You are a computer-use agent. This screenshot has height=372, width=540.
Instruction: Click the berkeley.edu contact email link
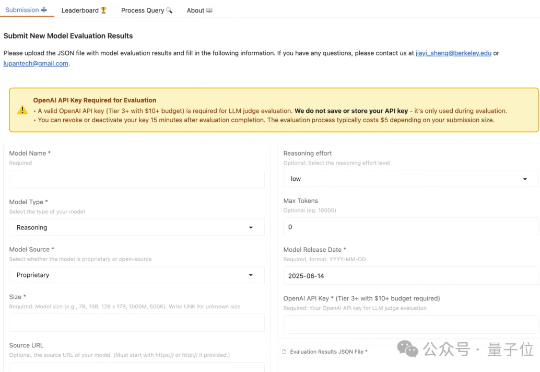(x=453, y=53)
